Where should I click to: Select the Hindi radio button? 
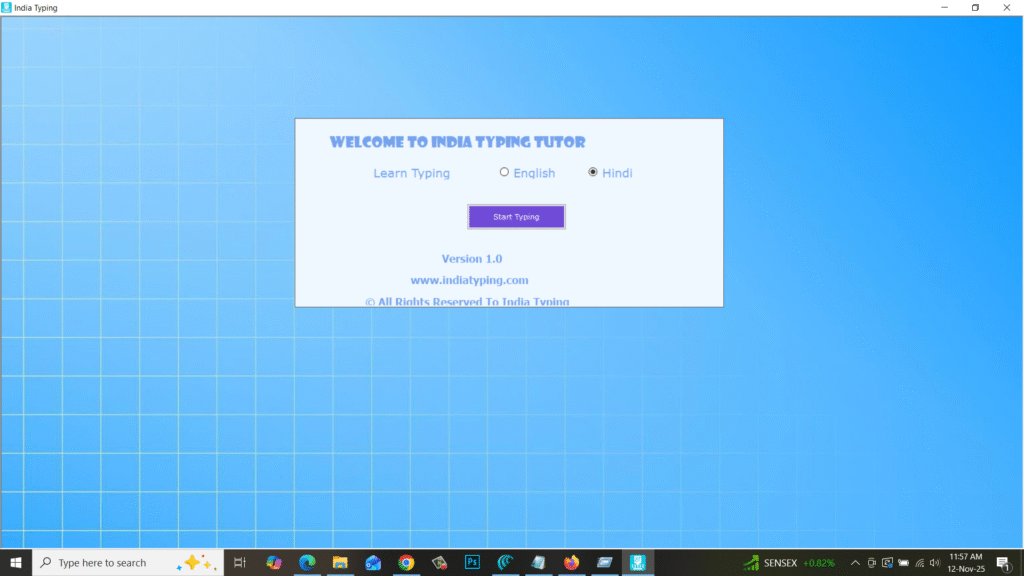point(593,172)
